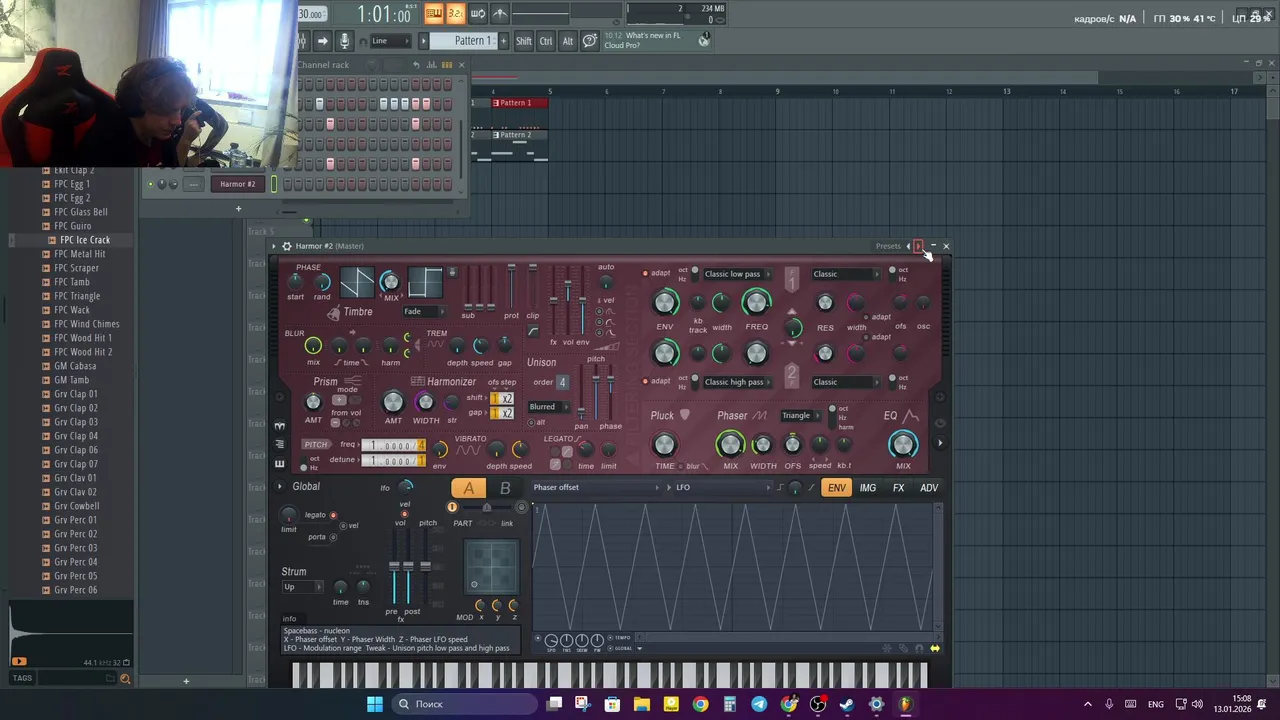Click the Prism icon next to its label

coord(352,381)
